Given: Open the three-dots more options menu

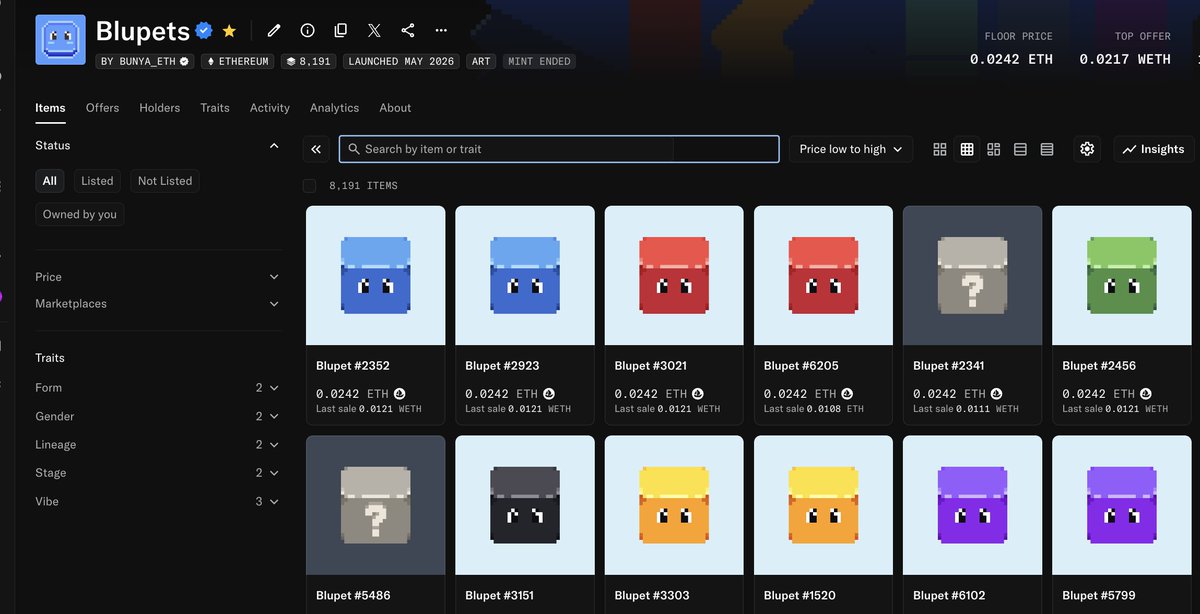Looking at the screenshot, I should [441, 31].
